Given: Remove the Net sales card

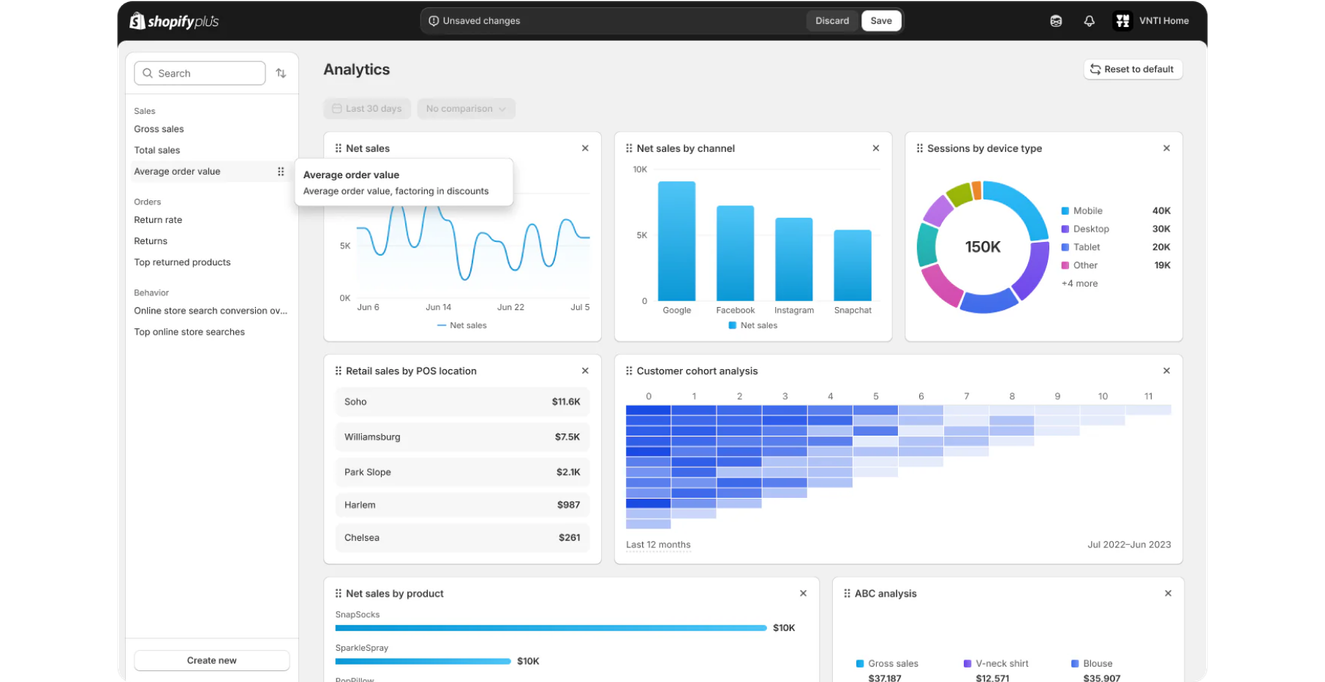Looking at the screenshot, I should (x=585, y=148).
